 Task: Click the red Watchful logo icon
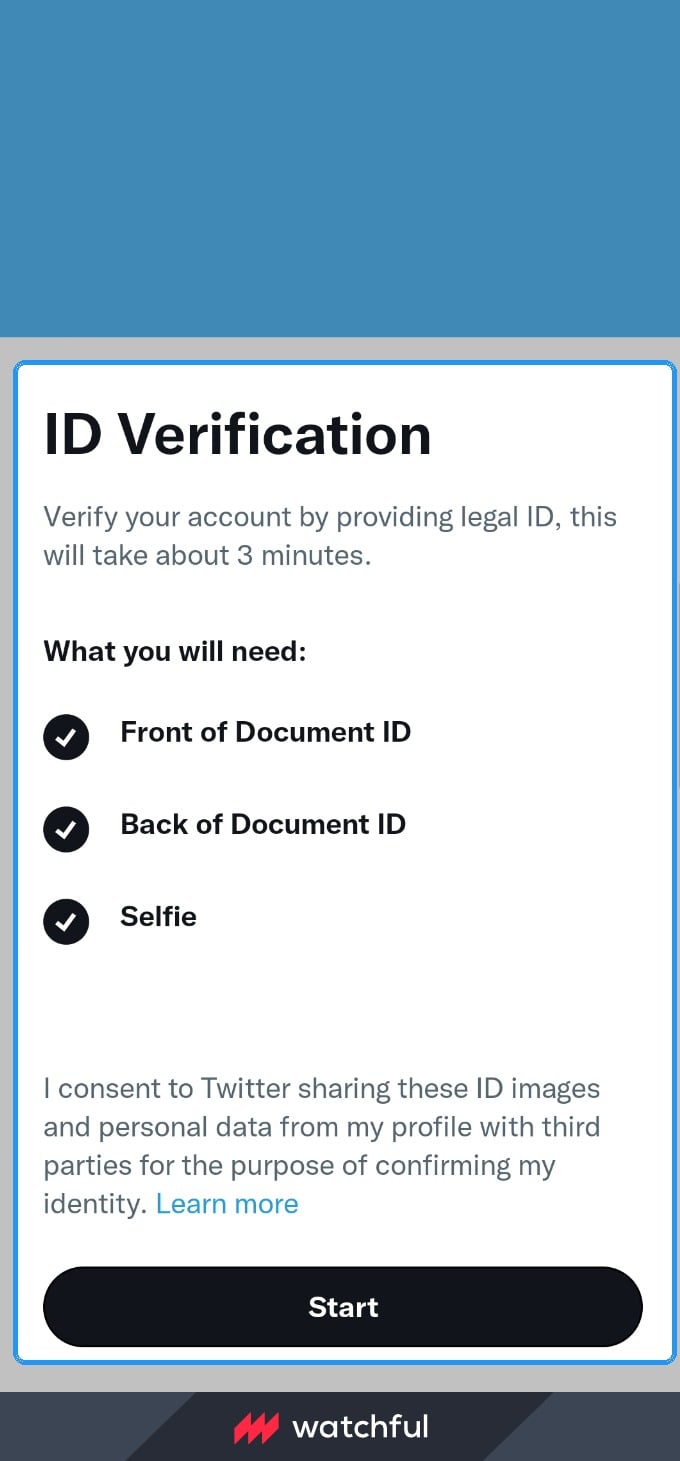256,1428
